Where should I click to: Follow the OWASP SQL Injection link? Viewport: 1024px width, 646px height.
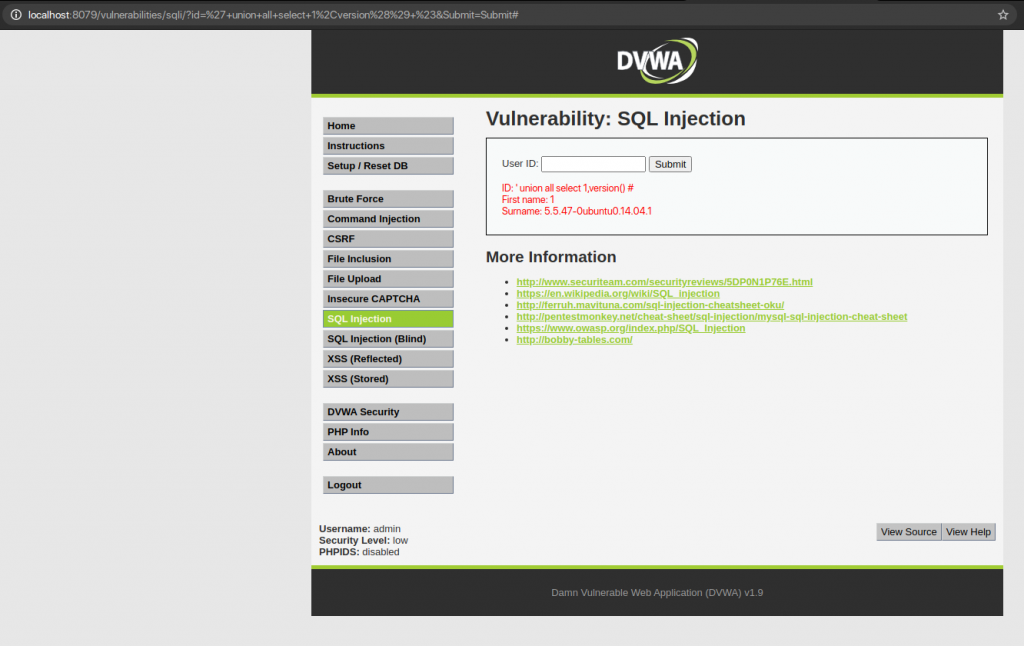631,327
